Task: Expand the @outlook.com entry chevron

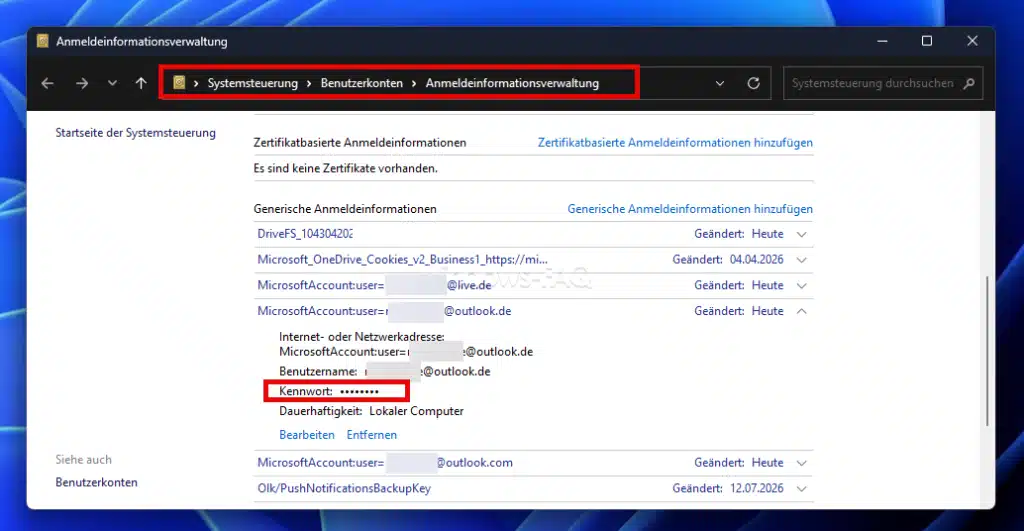Action: [x=801, y=463]
